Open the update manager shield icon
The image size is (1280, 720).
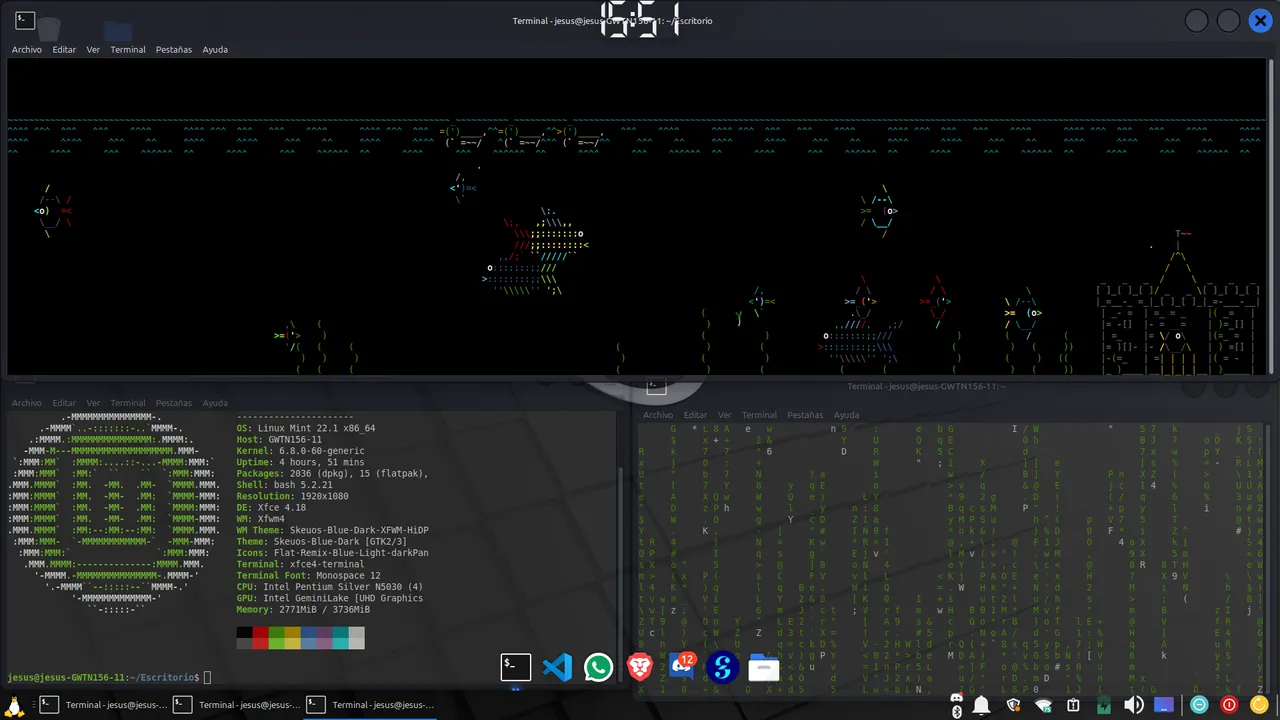1013,706
